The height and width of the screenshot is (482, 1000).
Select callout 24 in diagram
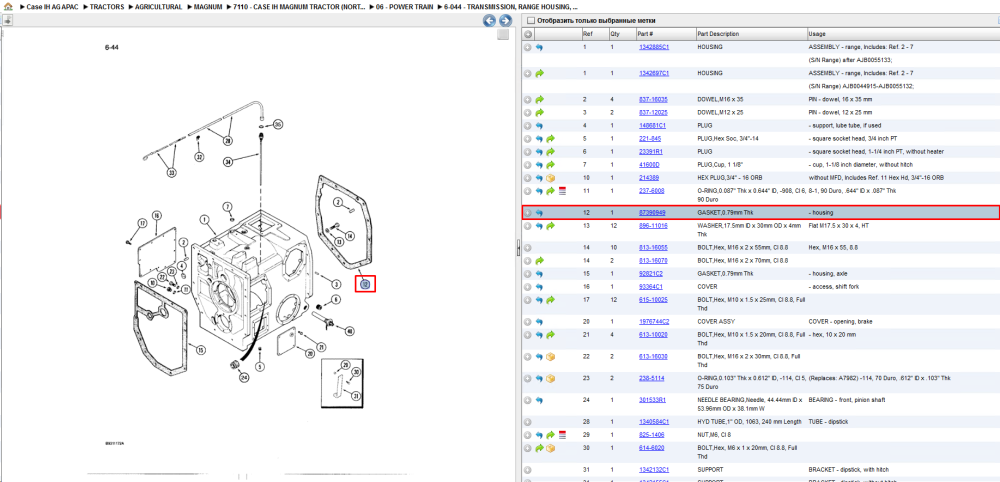point(244,377)
